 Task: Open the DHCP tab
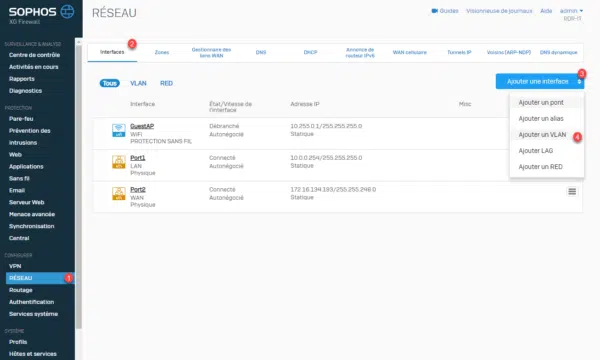pyautogui.click(x=310, y=52)
